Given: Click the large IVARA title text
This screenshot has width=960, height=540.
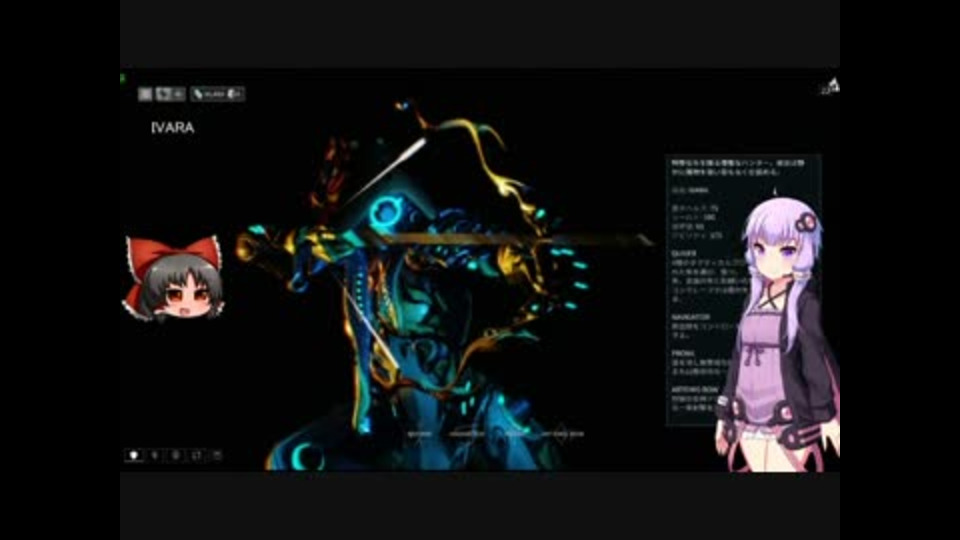Looking at the screenshot, I should coord(173,127).
